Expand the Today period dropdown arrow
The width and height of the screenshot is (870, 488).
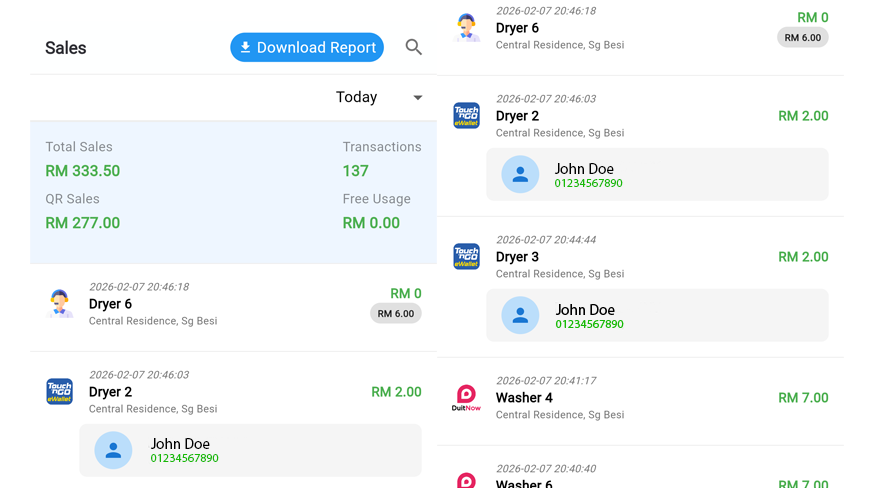coord(418,98)
